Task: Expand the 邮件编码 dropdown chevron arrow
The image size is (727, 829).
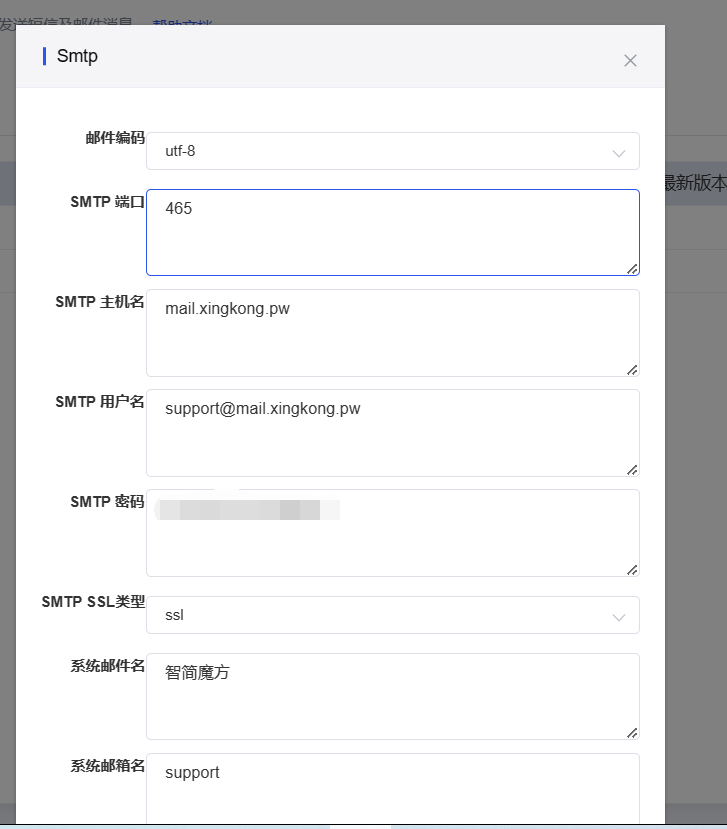Action: pos(619,153)
